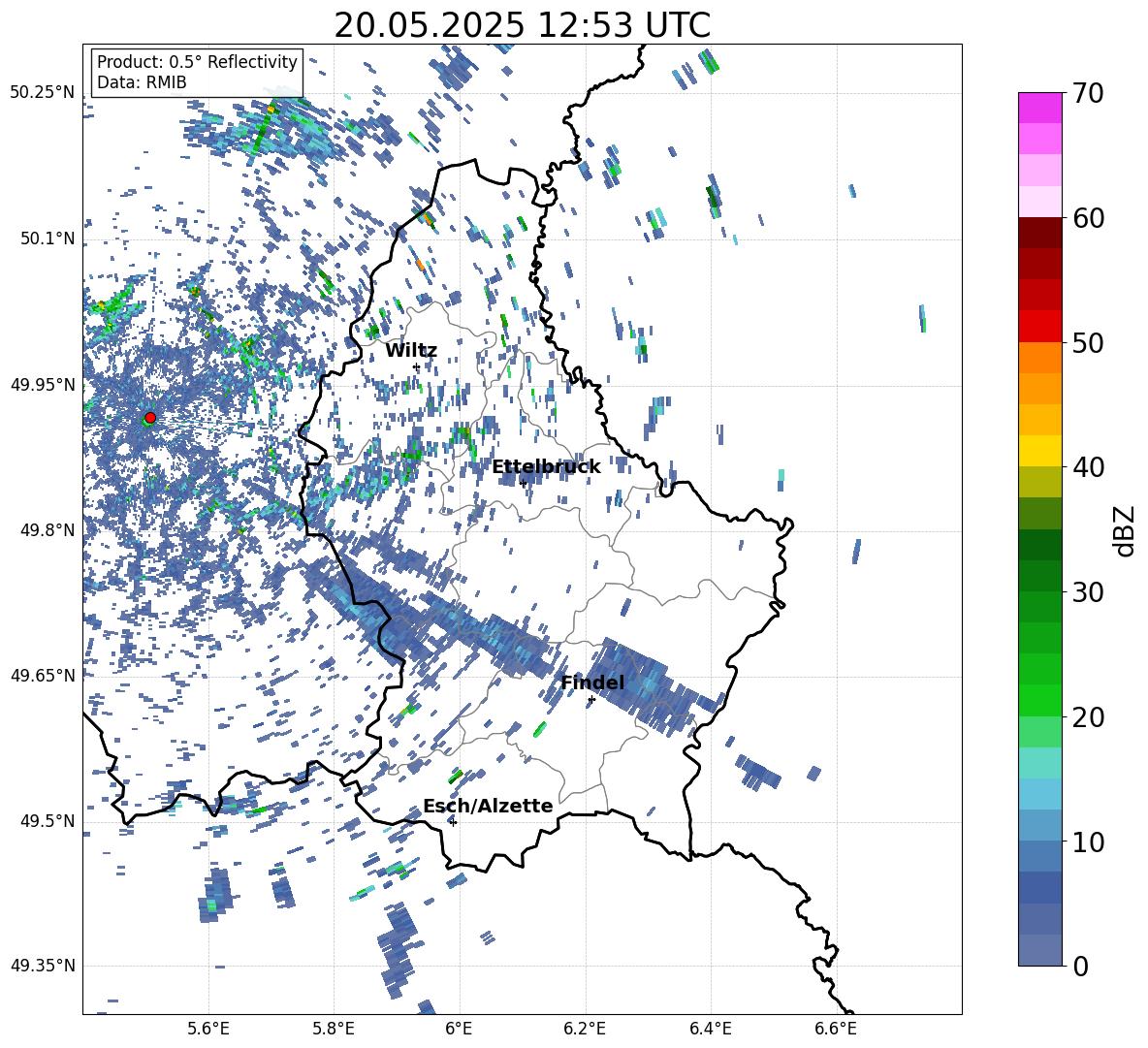Click the Findel cross marker
Screen dimensions: 1148x1048
(x=591, y=700)
